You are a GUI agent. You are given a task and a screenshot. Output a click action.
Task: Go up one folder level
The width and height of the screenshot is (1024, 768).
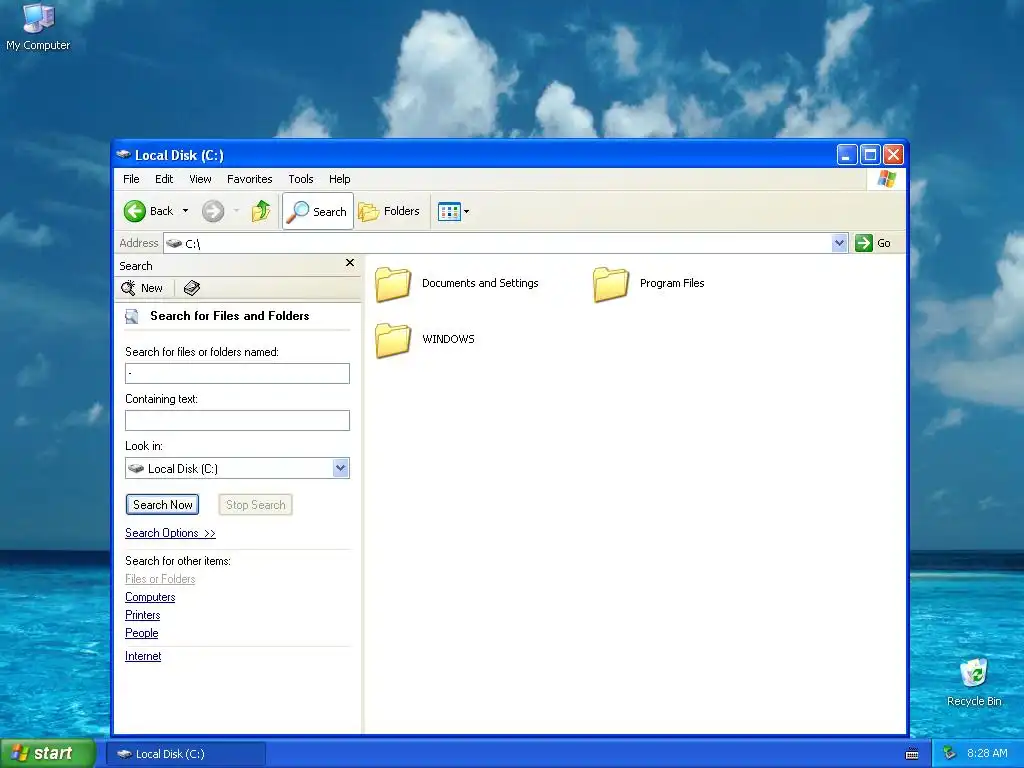261,211
